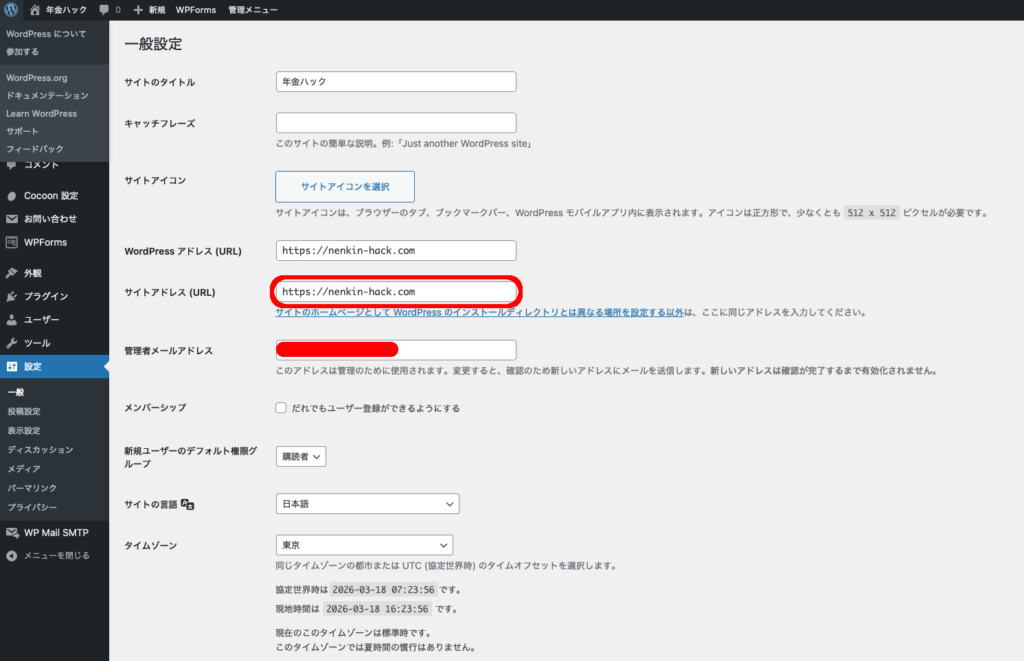Image resolution: width=1024 pixels, height=661 pixels.
Task: Click the plus icon for 新規
Action: tap(138, 10)
